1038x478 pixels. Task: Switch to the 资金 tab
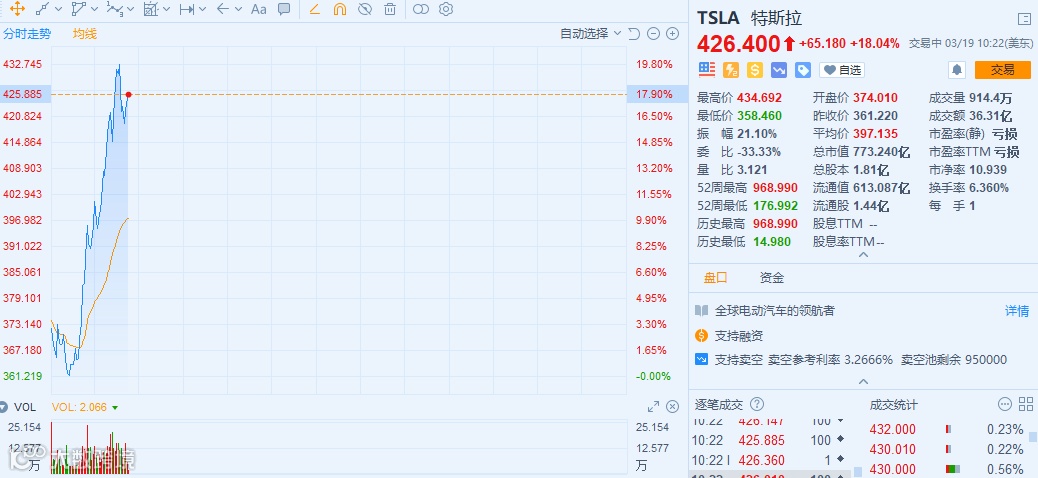tap(772, 277)
